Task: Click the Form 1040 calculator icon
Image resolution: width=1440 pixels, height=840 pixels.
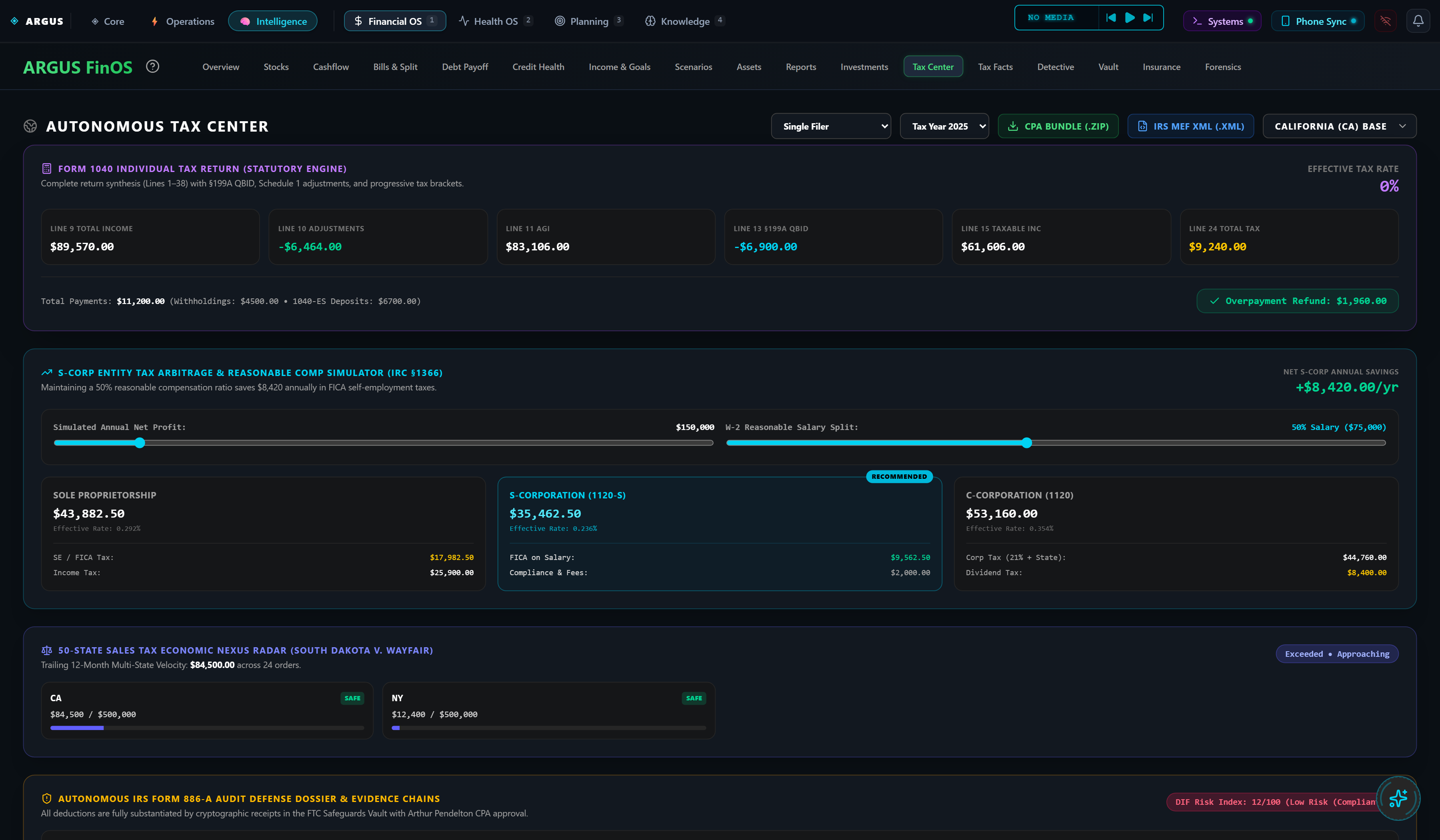Action: [x=47, y=168]
